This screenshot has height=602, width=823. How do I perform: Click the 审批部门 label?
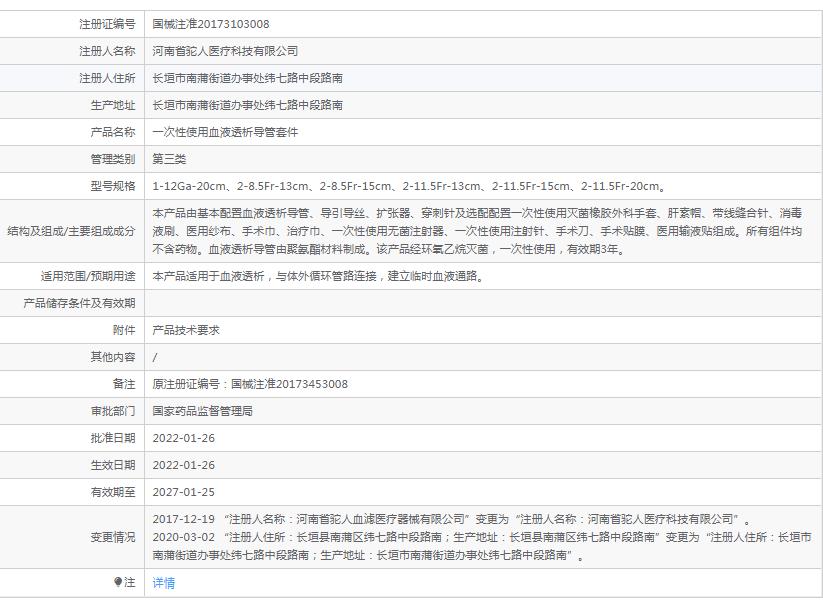[x=113, y=411]
